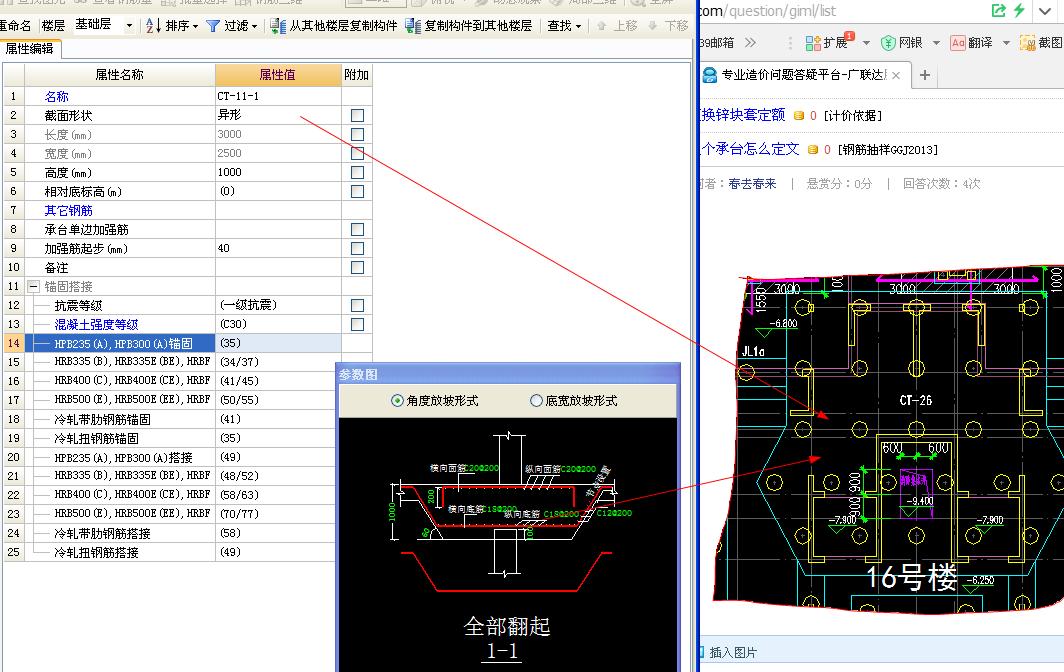1064x672 pixels.
Task: Select 底宽放坡形式 radio button
Action: click(536, 400)
